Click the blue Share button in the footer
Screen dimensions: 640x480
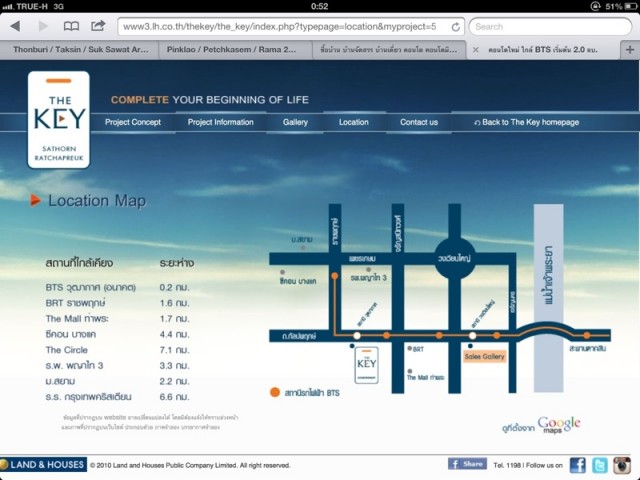click(x=467, y=464)
